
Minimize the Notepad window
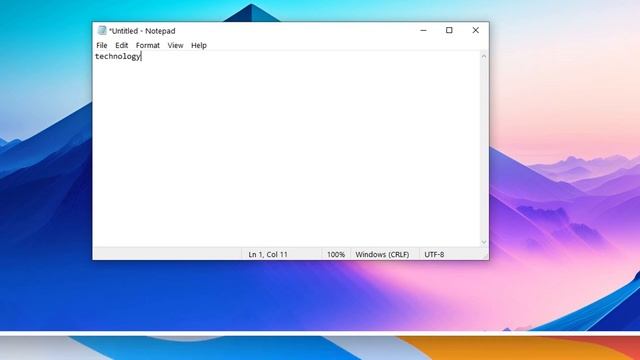[423, 30]
